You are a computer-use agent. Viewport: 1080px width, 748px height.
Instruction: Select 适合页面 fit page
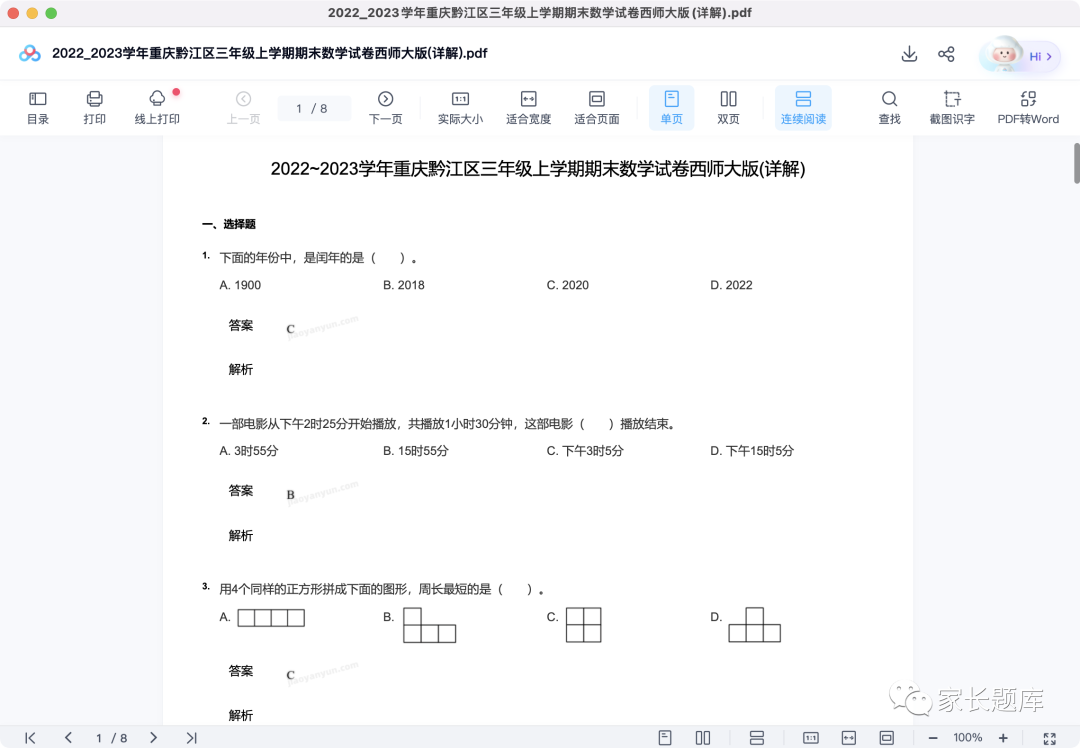coord(596,108)
